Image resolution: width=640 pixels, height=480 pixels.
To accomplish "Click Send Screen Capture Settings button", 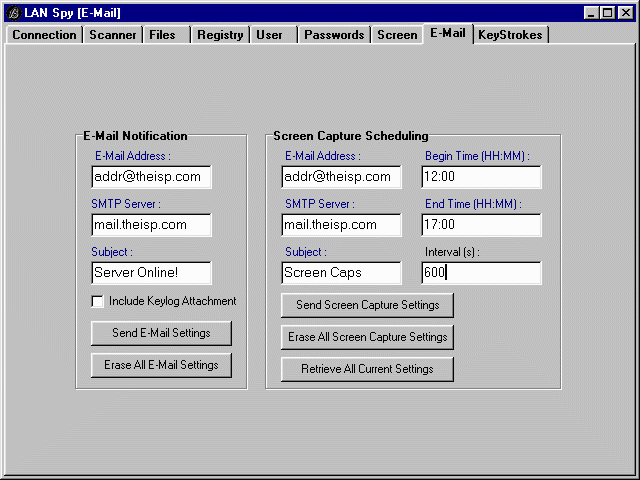I will [367, 304].
